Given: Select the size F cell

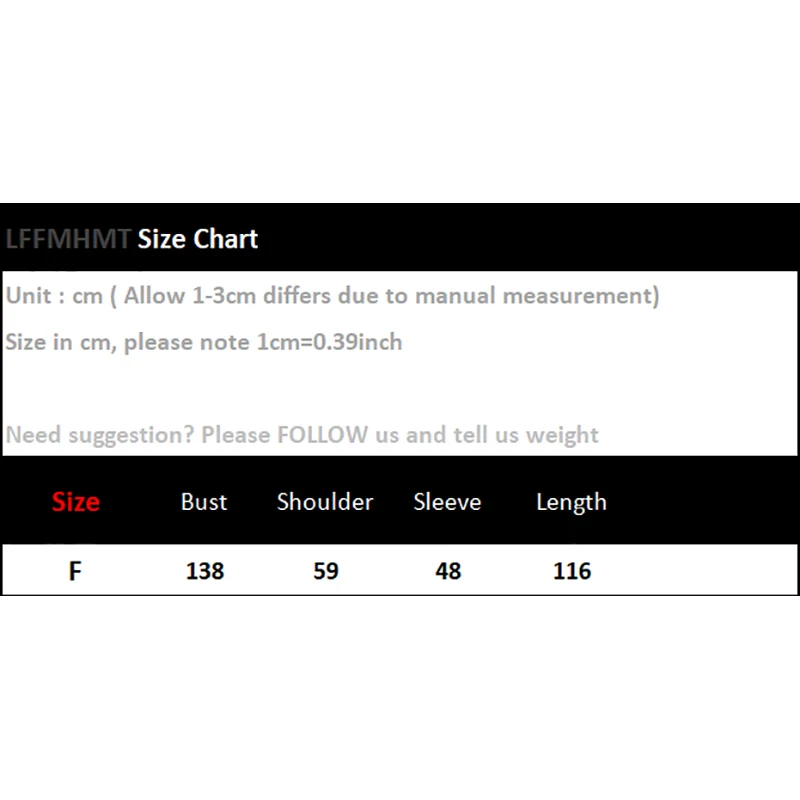Looking at the screenshot, I should (75, 571).
